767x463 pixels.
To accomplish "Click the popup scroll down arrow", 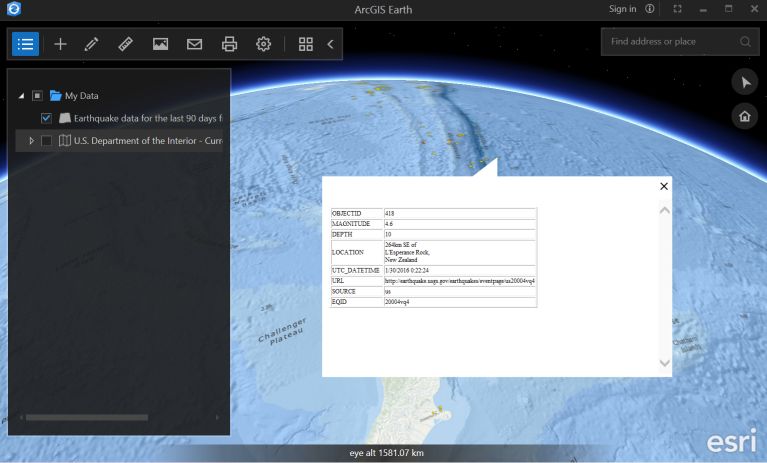I will click(664, 363).
